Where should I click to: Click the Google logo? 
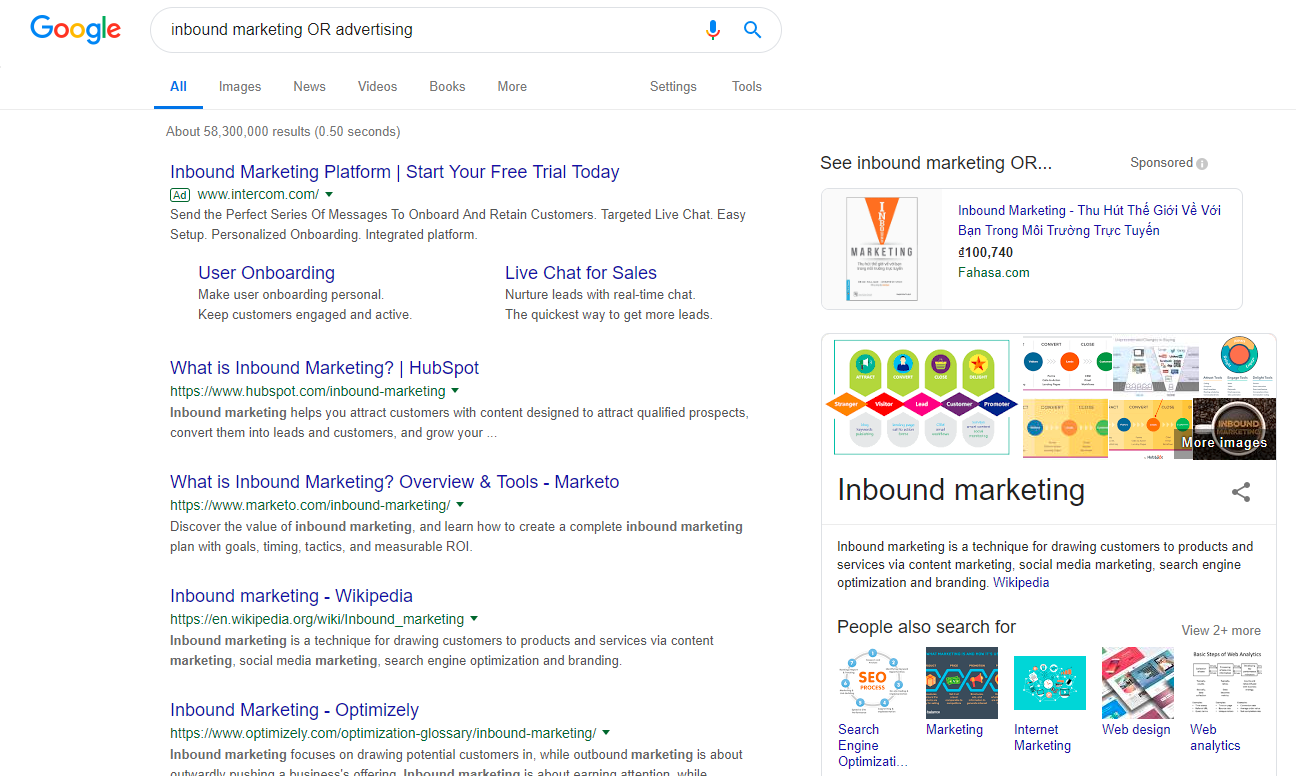[x=75, y=29]
